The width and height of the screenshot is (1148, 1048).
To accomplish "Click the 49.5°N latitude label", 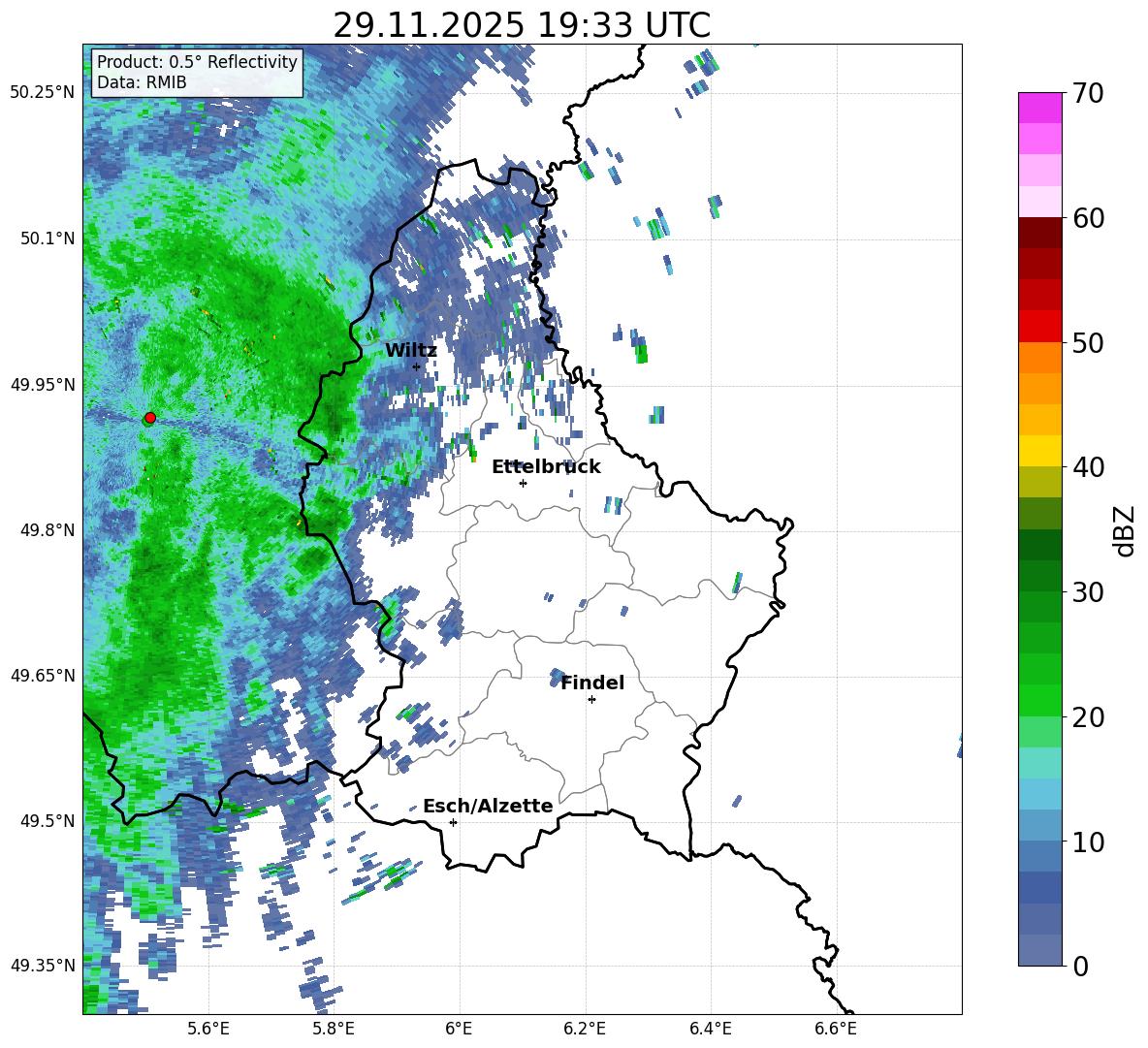I will click(48, 821).
